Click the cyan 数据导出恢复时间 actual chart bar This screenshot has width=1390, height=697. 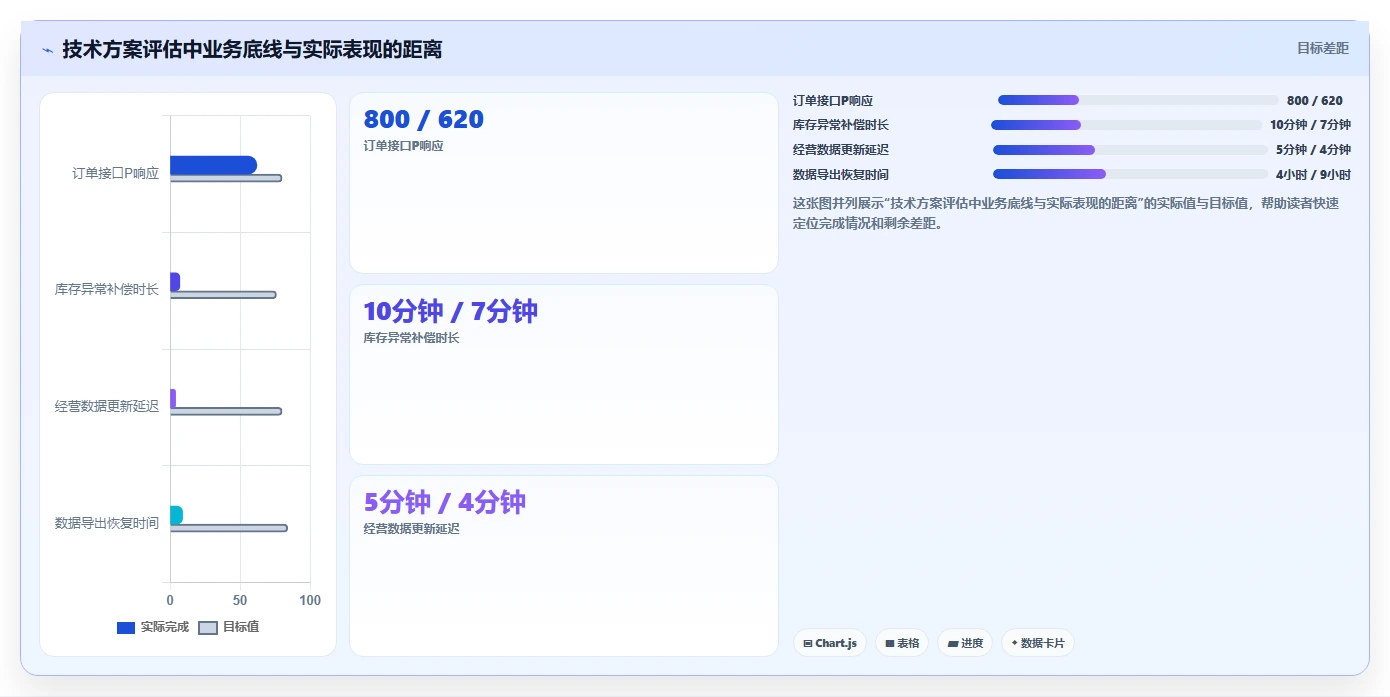click(176, 515)
